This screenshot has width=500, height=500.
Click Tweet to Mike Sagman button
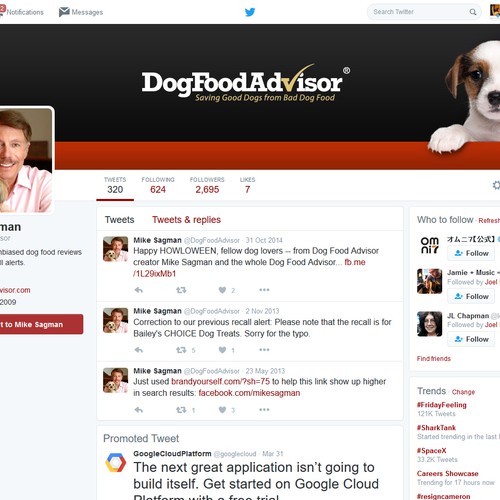coord(41,324)
